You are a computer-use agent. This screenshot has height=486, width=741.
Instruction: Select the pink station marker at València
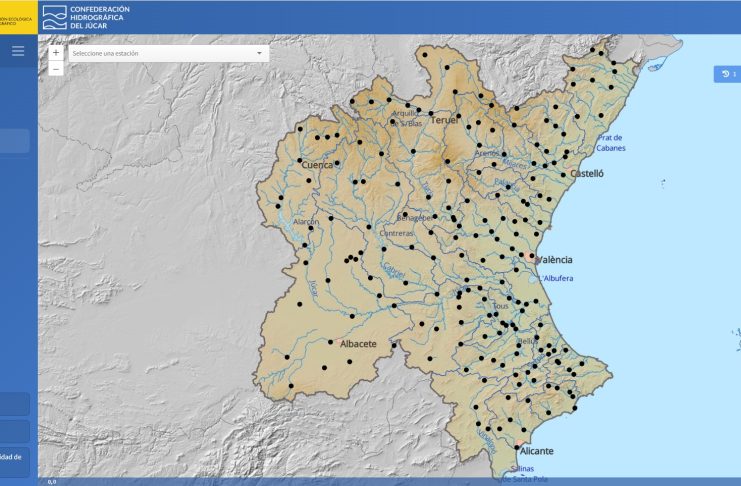pos(531,257)
